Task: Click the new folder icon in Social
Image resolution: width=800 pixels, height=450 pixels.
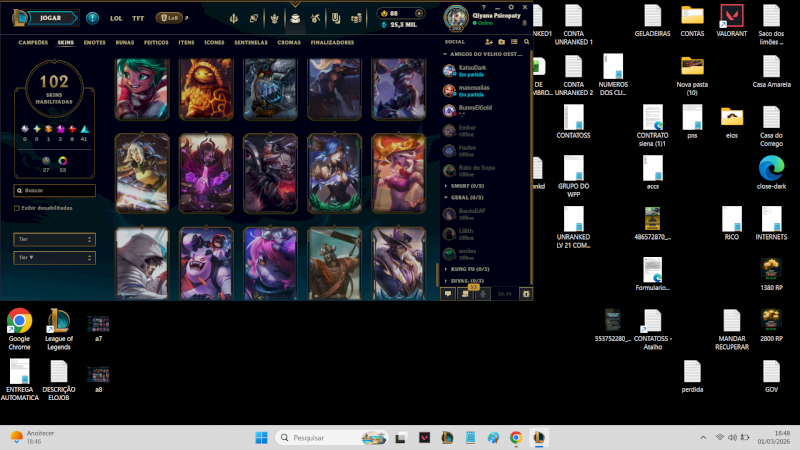Action: 502,42
